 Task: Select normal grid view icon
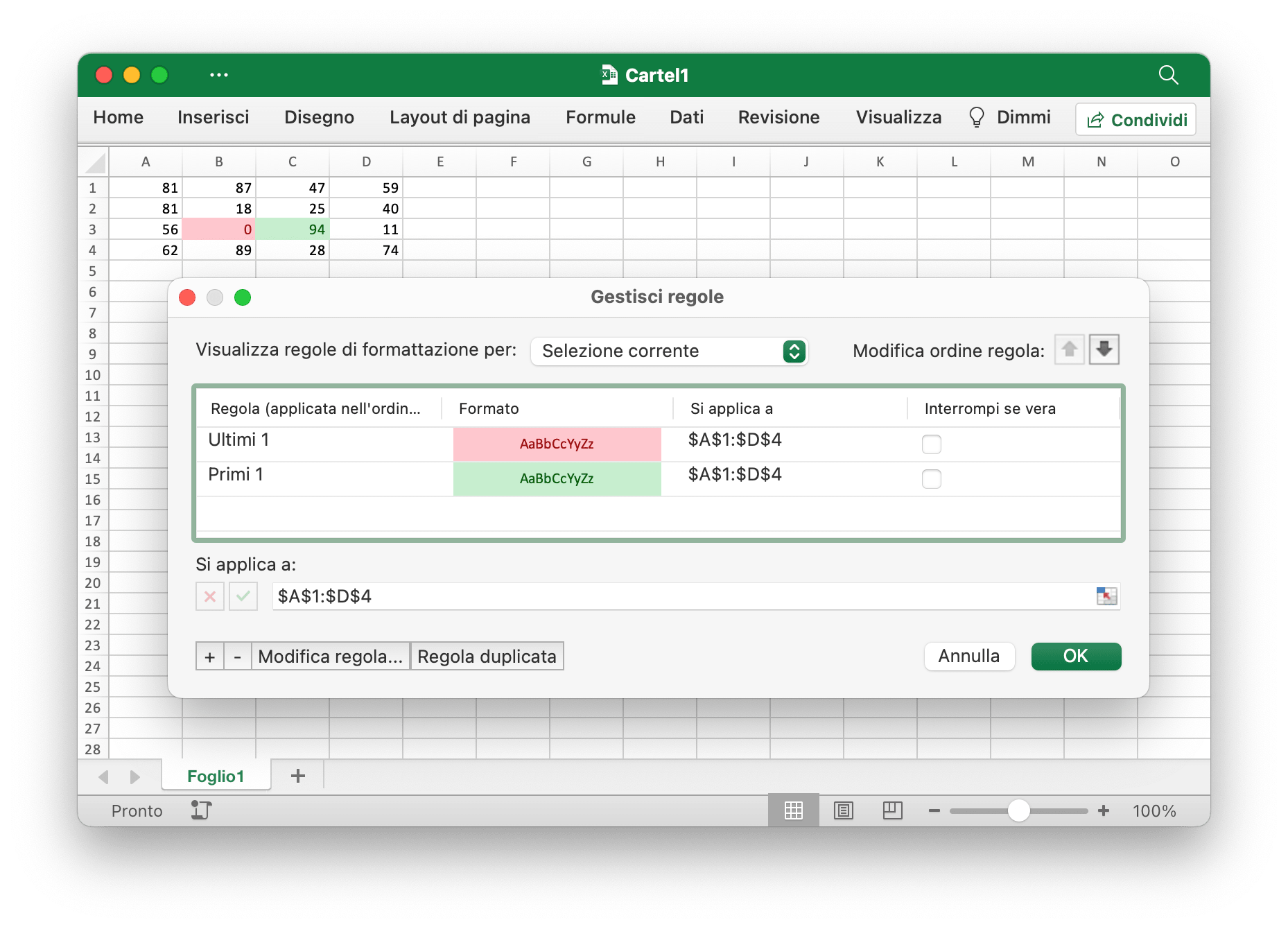(793, 810)
